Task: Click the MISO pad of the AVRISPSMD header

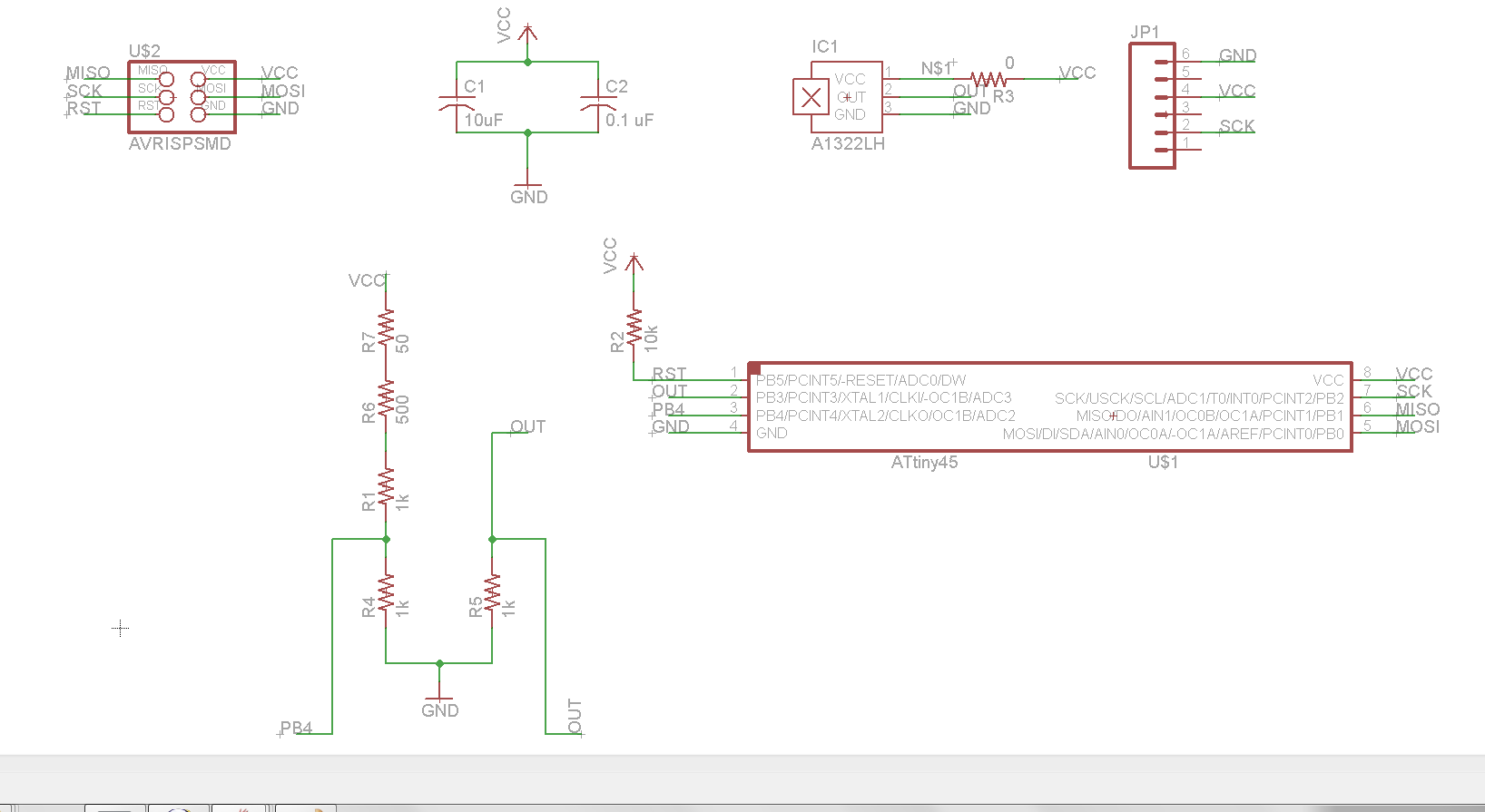Action: point(166,79)
